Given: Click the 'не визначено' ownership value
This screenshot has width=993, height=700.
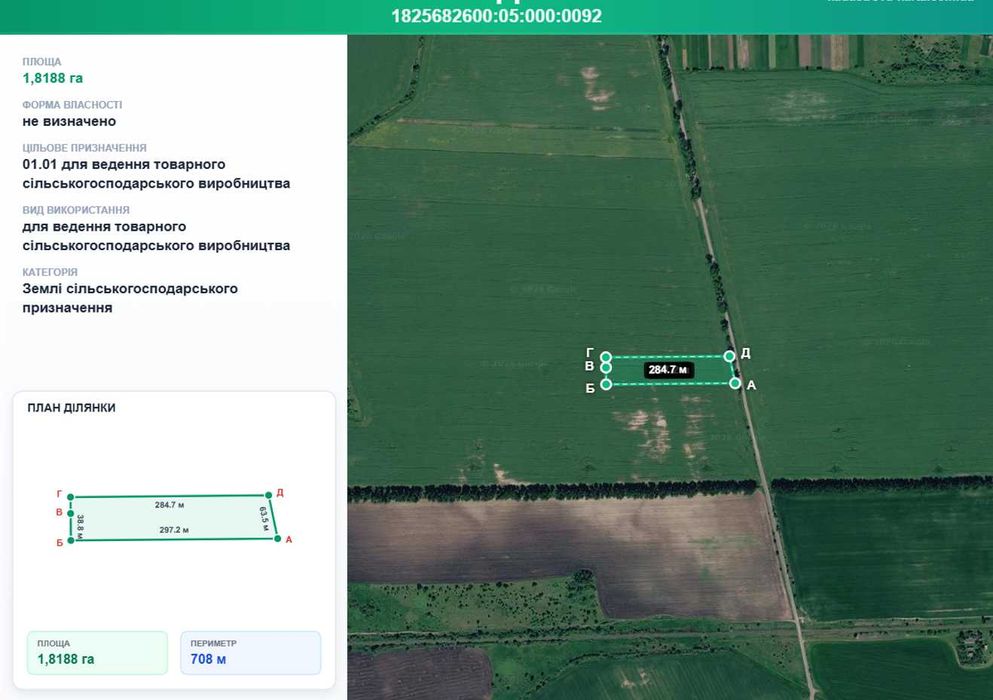Looking at the screenshot, I should (69, 121).
